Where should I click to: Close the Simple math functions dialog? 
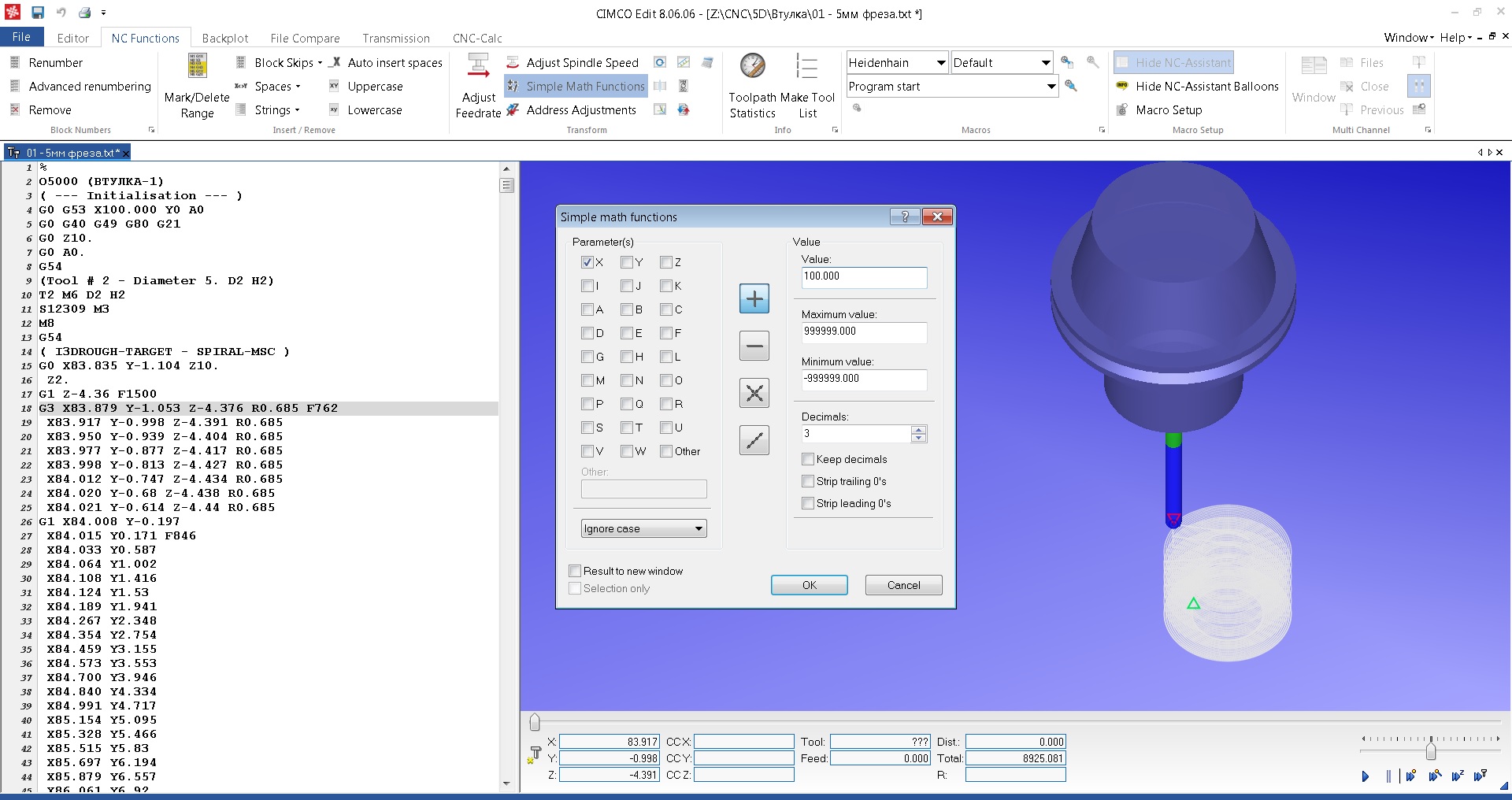(x=937, y=217)
